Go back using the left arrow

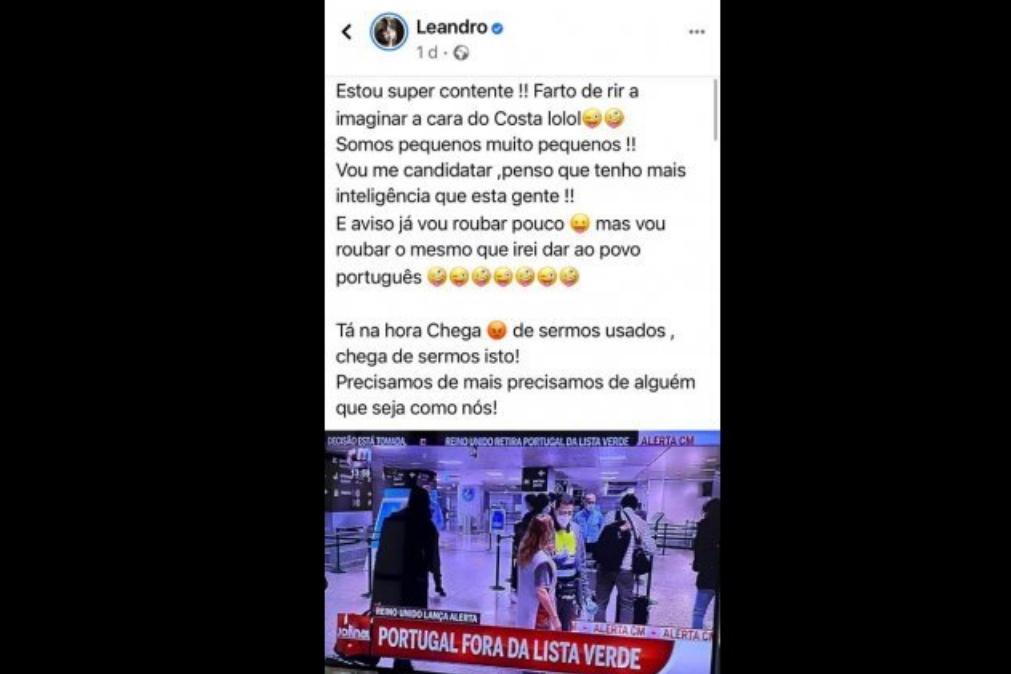coord(347,32)
